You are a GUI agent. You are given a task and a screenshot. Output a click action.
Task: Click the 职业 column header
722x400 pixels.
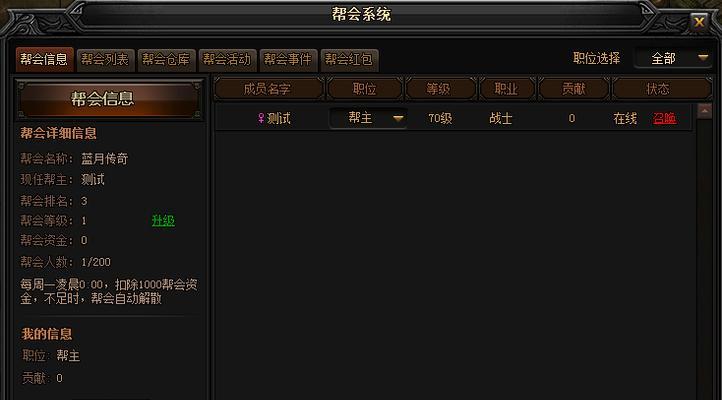[507, 89]
